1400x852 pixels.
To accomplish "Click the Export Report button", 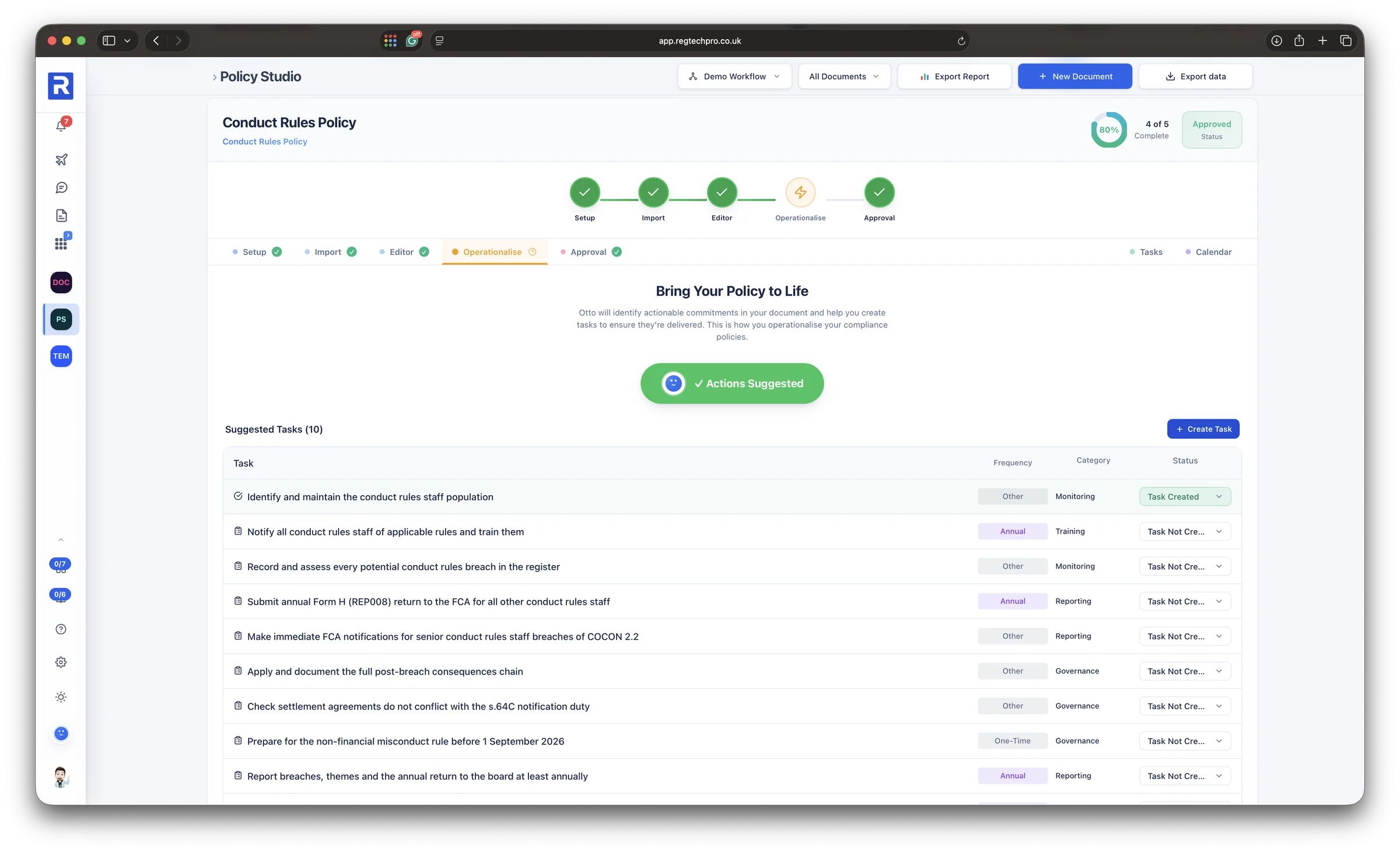I will (x=954, y=76).
